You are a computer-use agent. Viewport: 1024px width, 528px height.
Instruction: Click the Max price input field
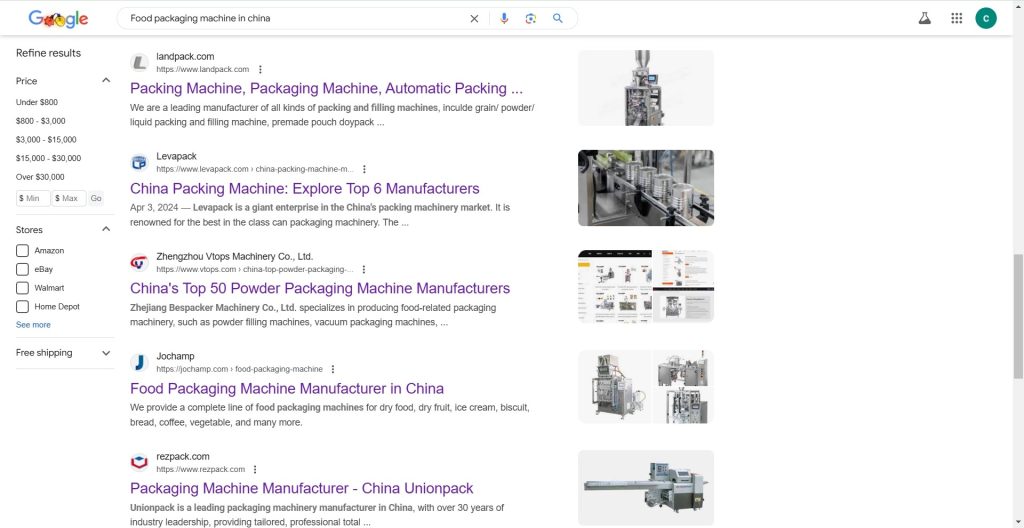69,198
